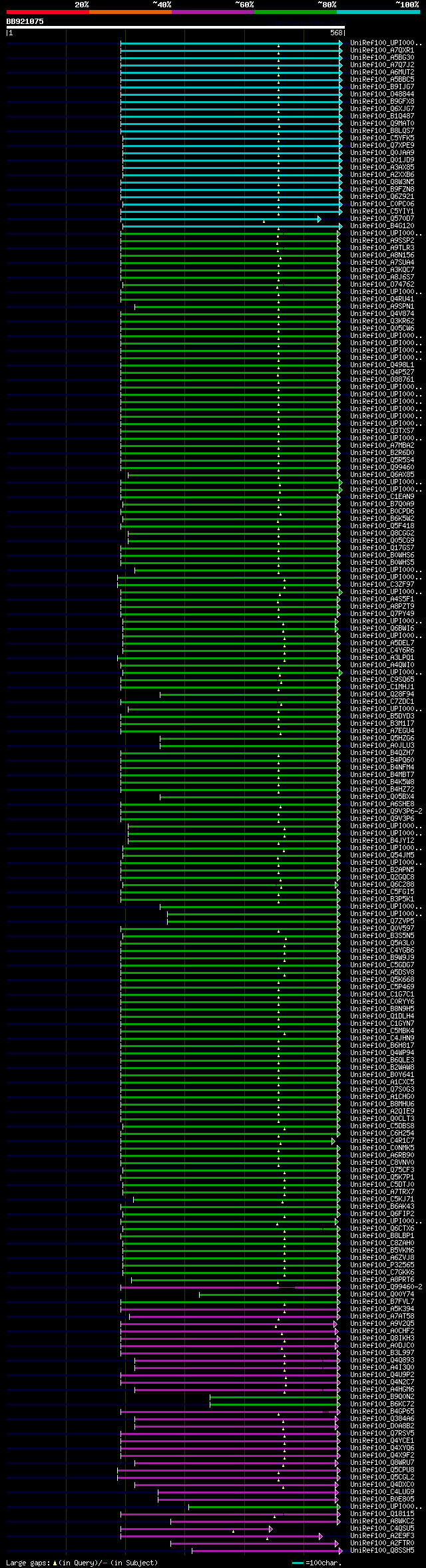Select the UniRef100_C1G7C1 label

[x=382, y=994]
